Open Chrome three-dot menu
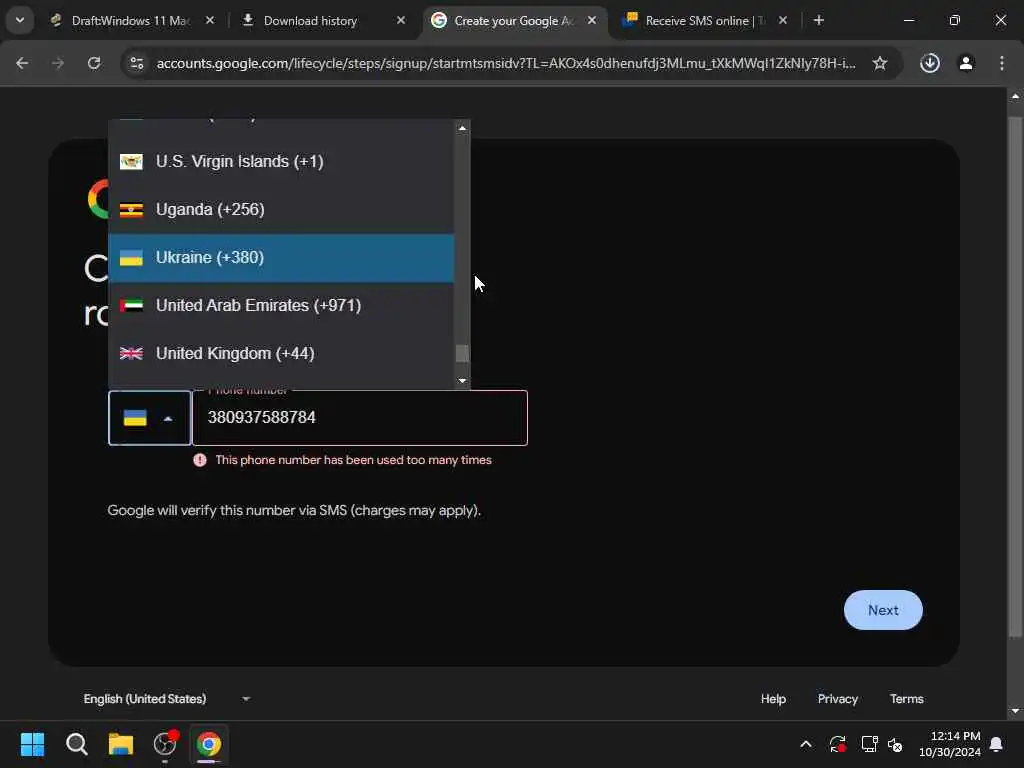Viewport: 1024px width, 768px height. pyautogui.click(x=1002, y=63)
